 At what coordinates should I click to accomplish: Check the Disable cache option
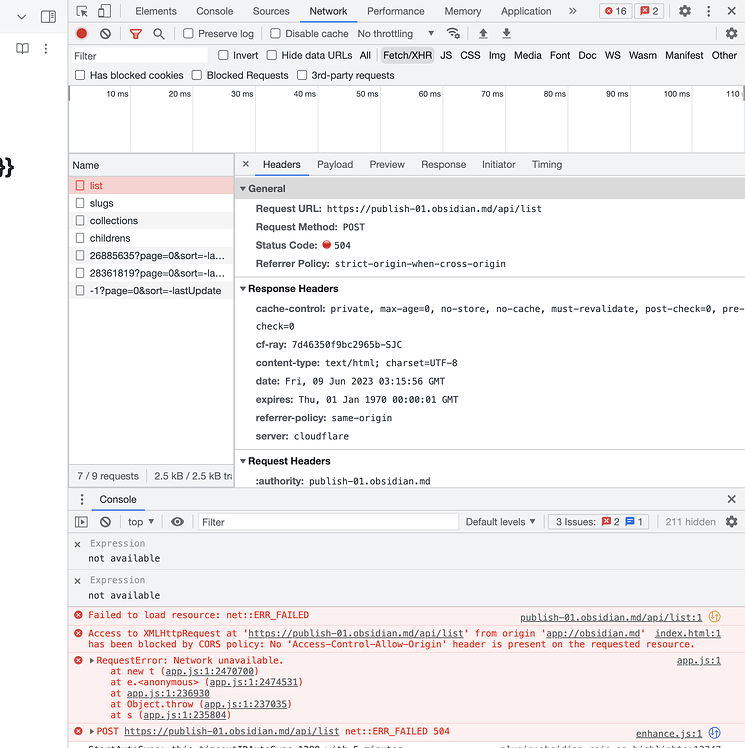276,33
